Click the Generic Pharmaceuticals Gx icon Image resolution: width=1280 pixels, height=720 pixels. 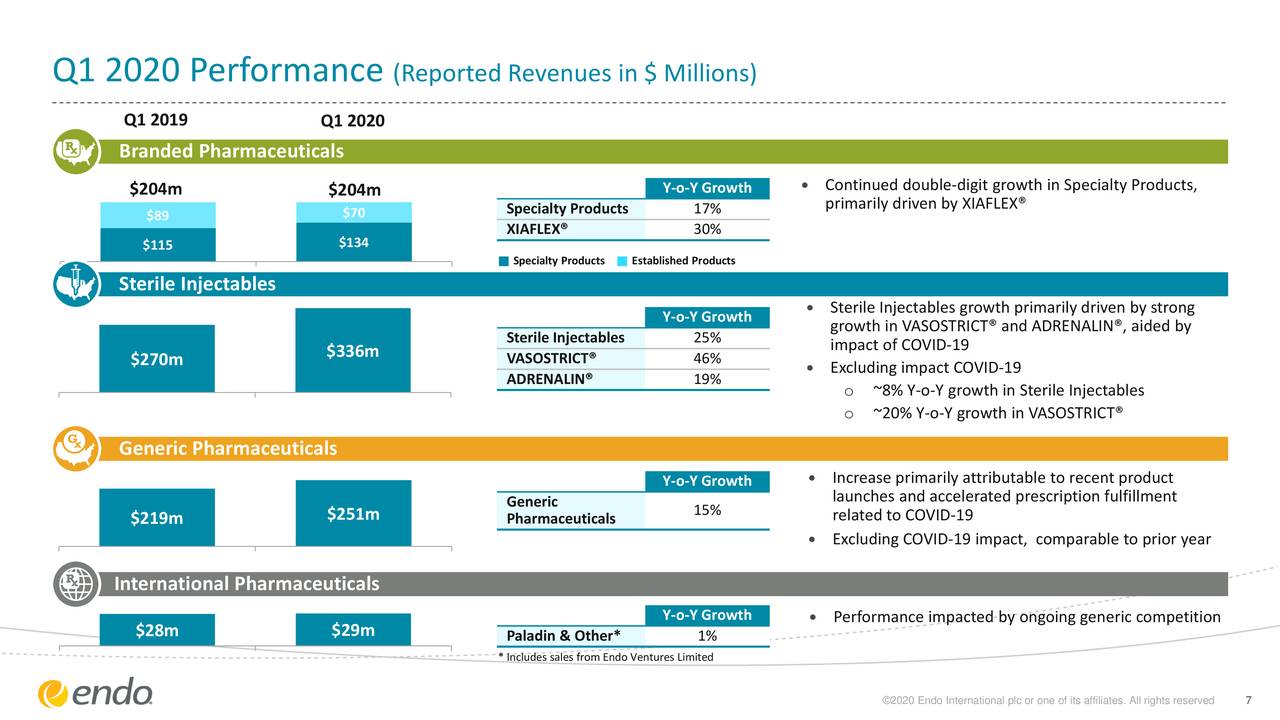coord(75,448)
